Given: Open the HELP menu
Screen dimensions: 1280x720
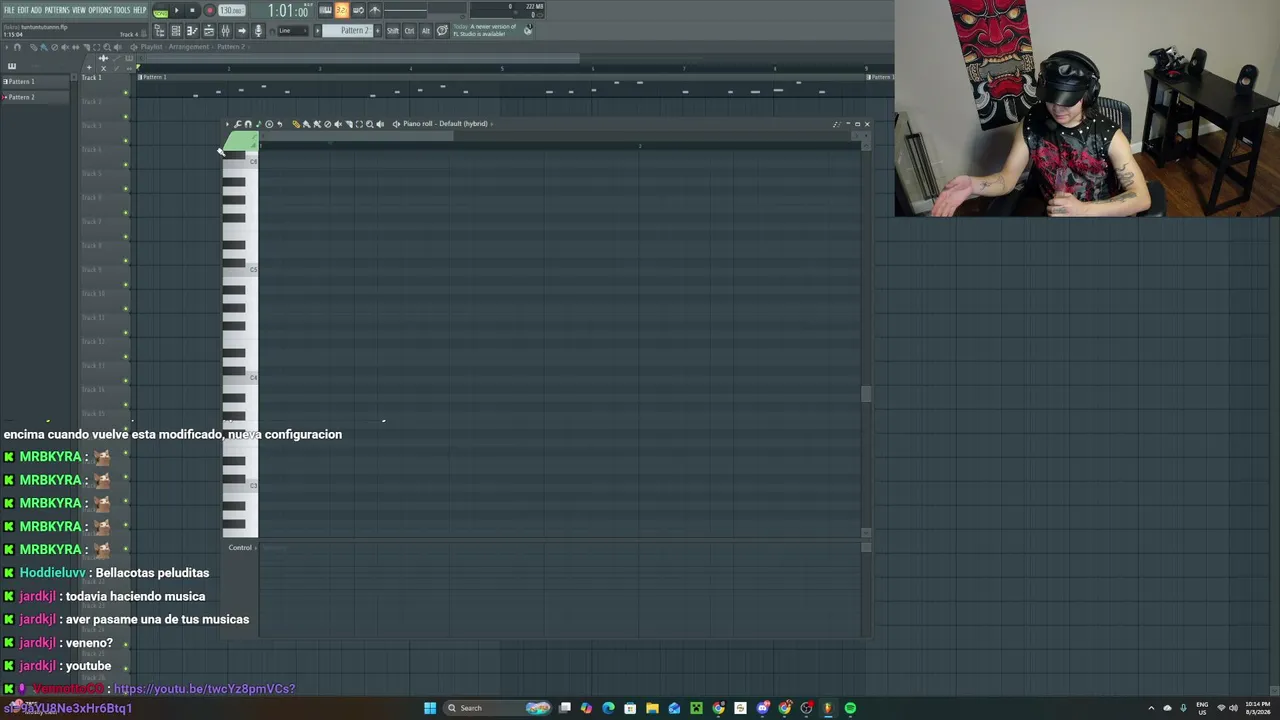Looking at the screenshot, I should tap(140, 10).
